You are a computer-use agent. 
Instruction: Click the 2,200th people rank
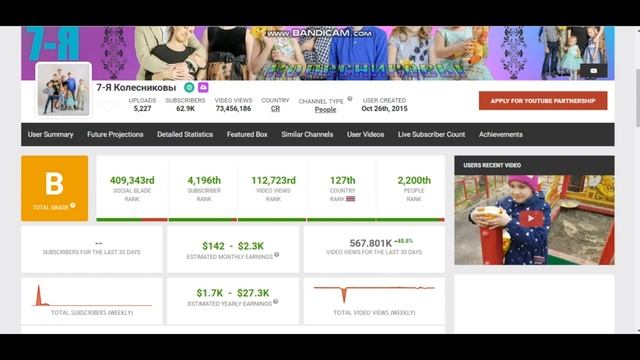(x=414, y=180)
